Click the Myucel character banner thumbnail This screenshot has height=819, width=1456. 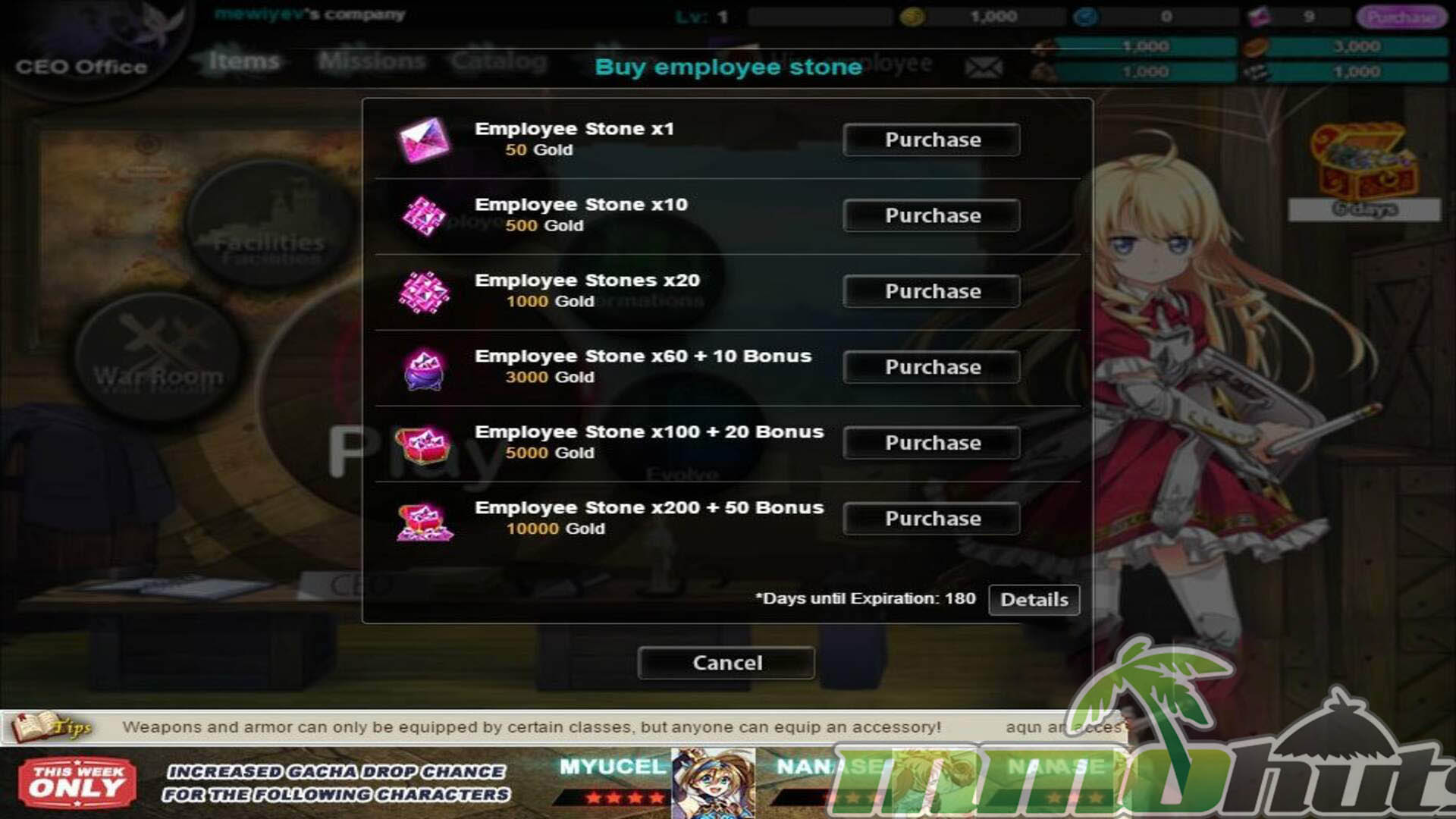(x=713, y=783)
